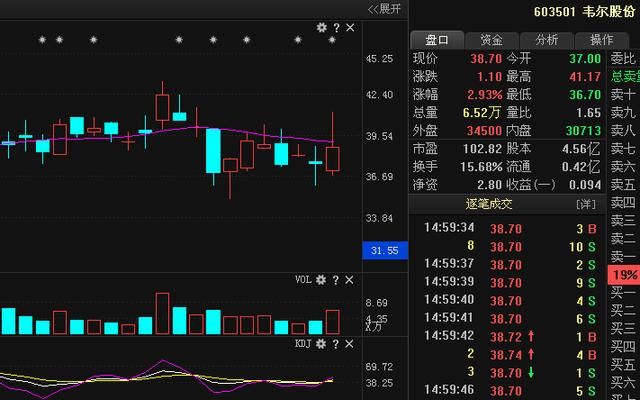Screen dimensions: 640x400
Task: Open main chart settings gear
Action: (322, 27)
